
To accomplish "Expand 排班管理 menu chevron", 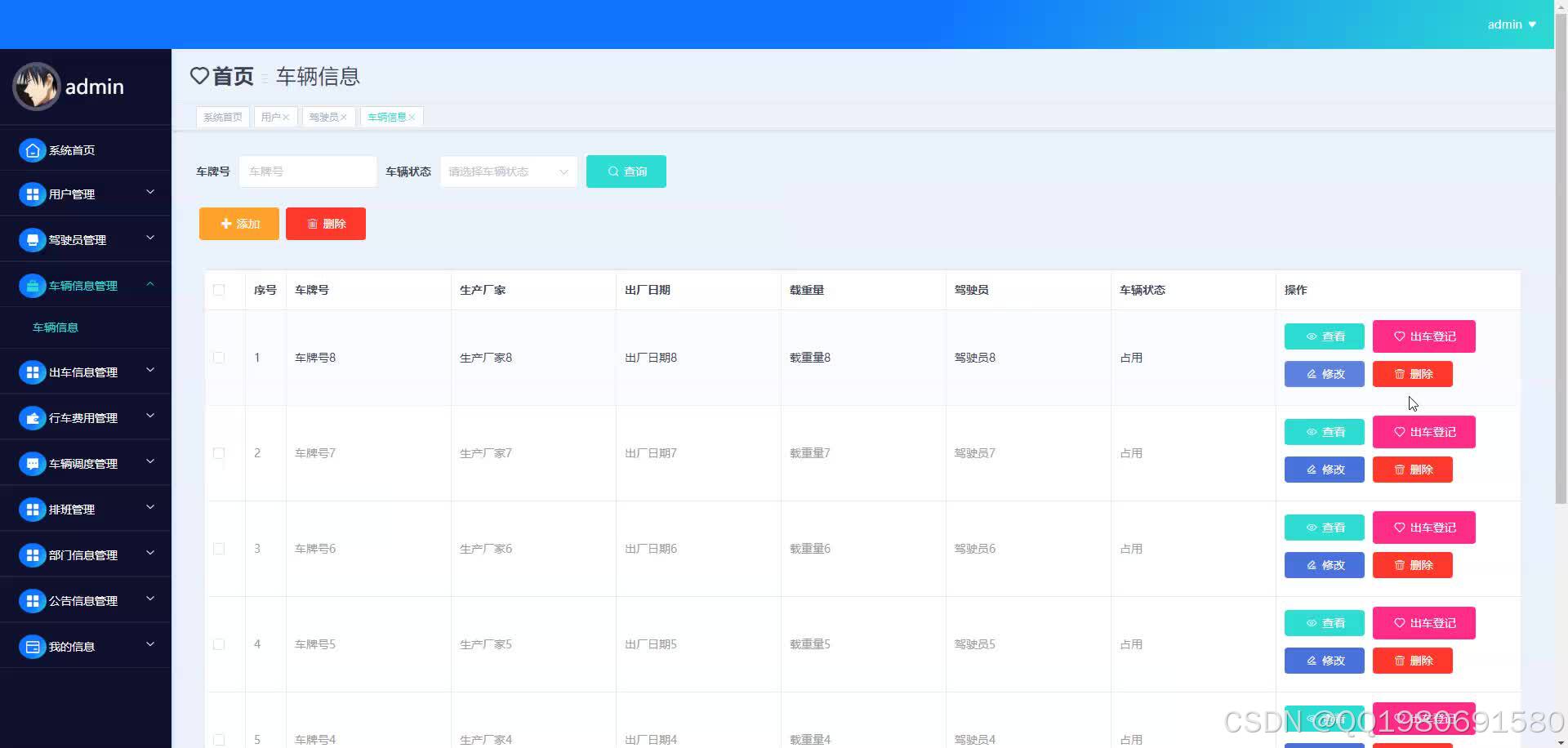I will [150, 507].
